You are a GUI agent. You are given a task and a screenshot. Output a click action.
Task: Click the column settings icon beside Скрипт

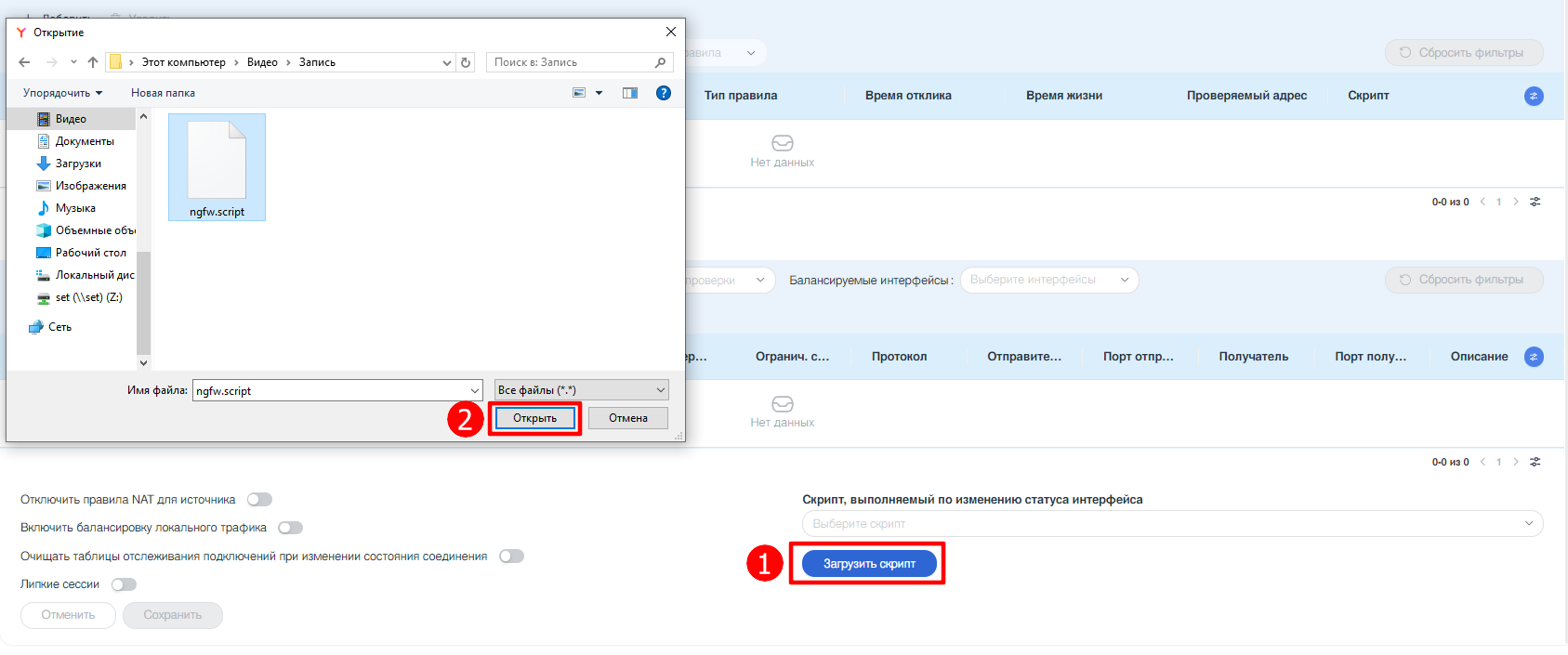pyautogui.click(x=1534, y=97)
